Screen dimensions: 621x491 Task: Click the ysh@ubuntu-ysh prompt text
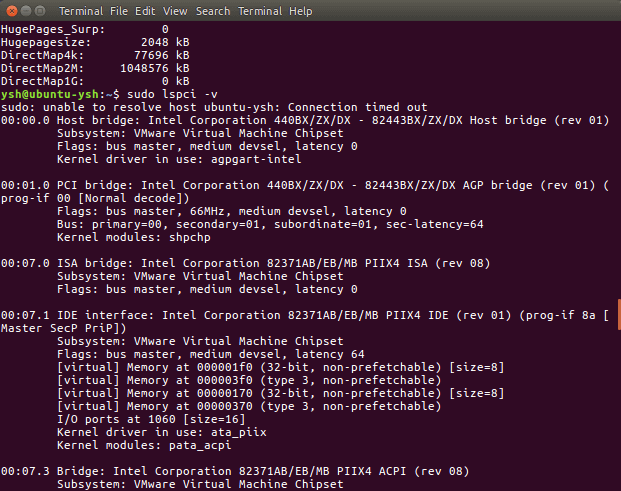(x=50, y=94)
